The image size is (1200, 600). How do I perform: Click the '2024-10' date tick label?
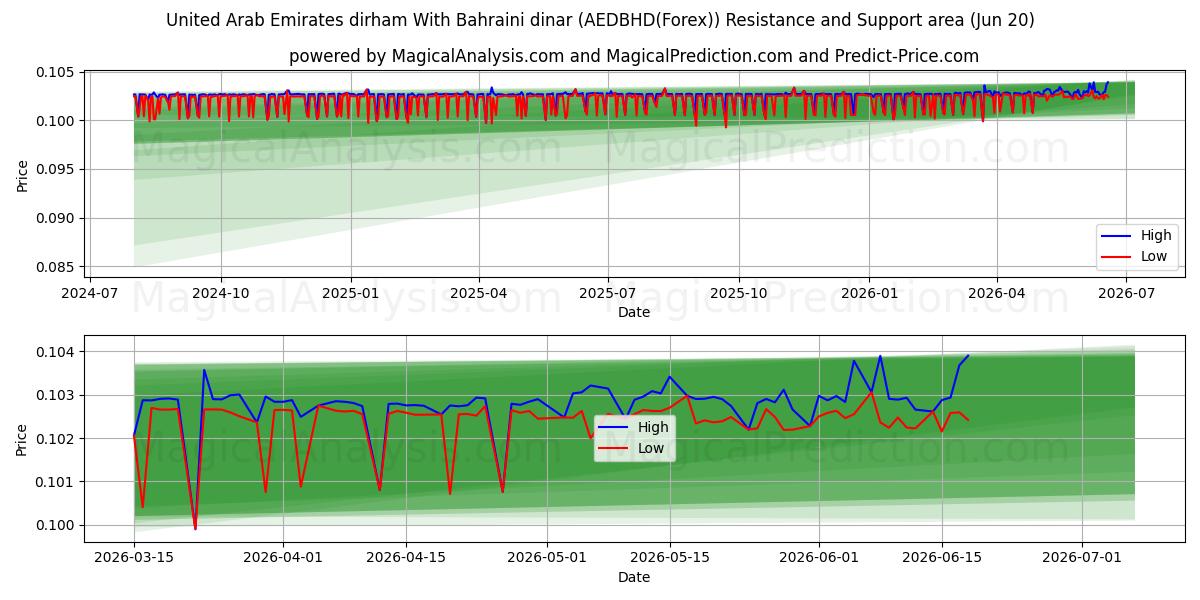pyautogui.click(x=220, y=294)
